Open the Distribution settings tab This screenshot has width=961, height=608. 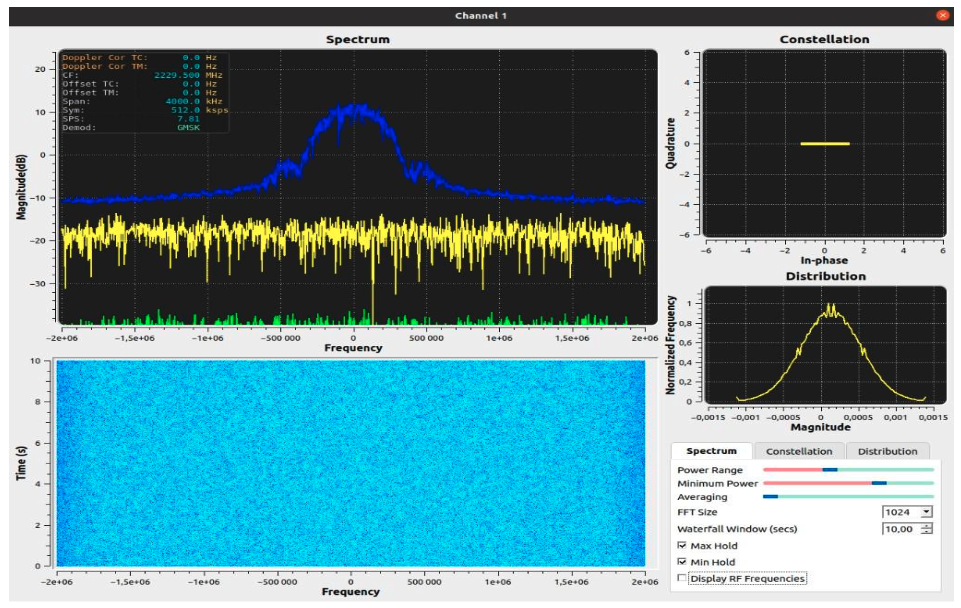(x=887, y=451)
